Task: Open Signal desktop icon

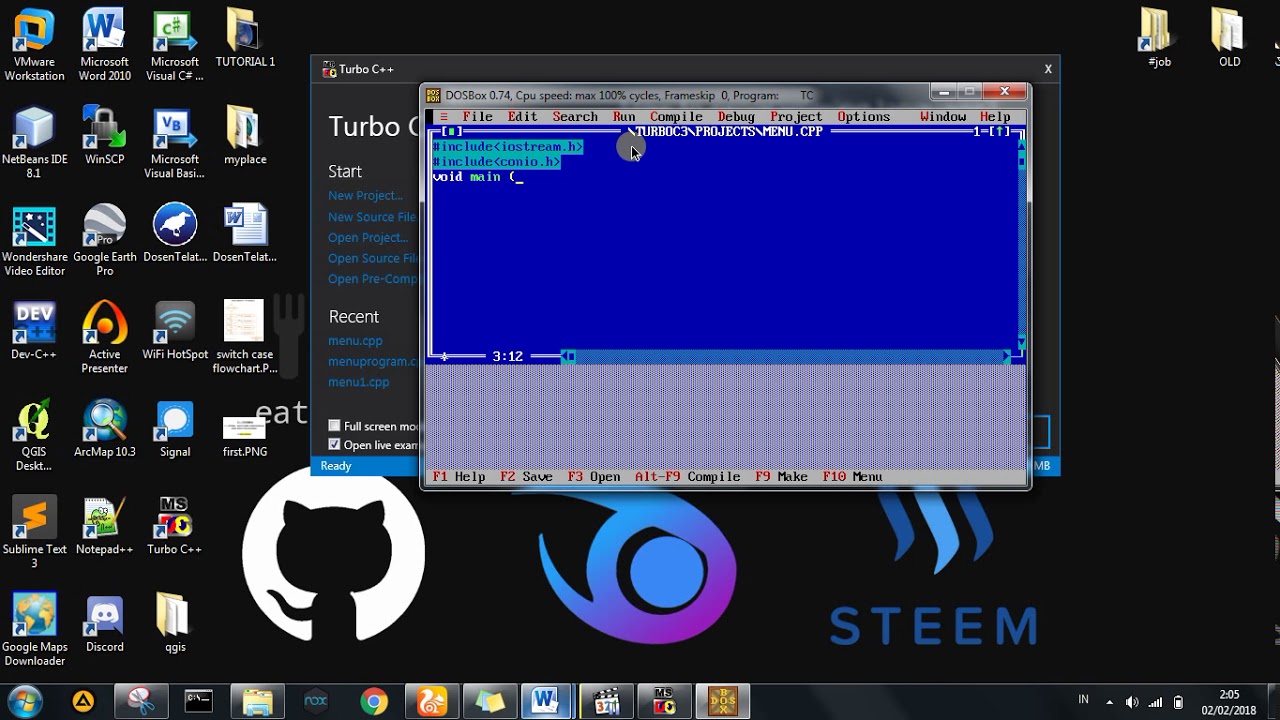Action: click(x=175, y=429)
